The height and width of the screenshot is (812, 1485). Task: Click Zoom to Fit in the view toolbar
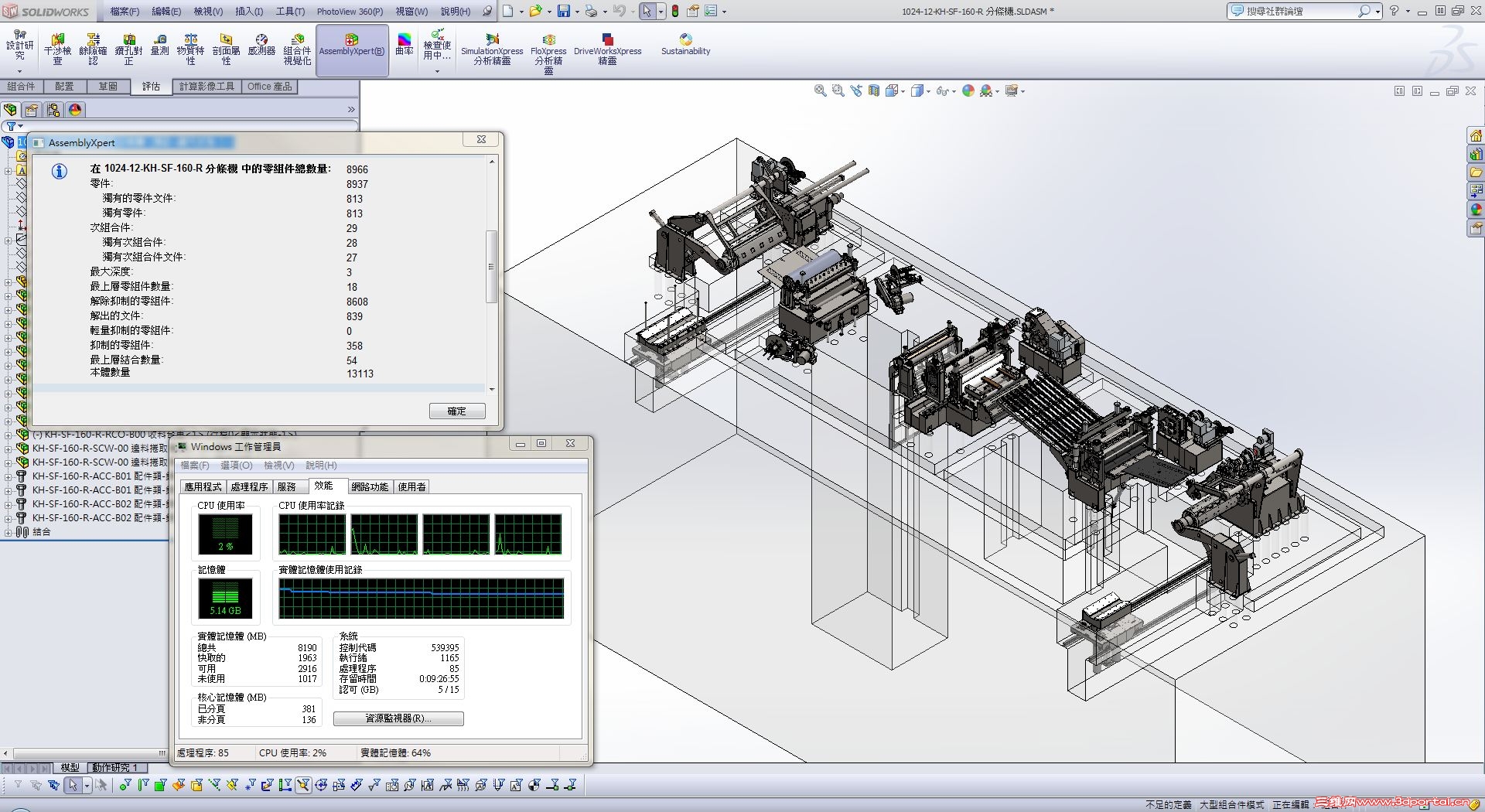click(x=821, y=91)
